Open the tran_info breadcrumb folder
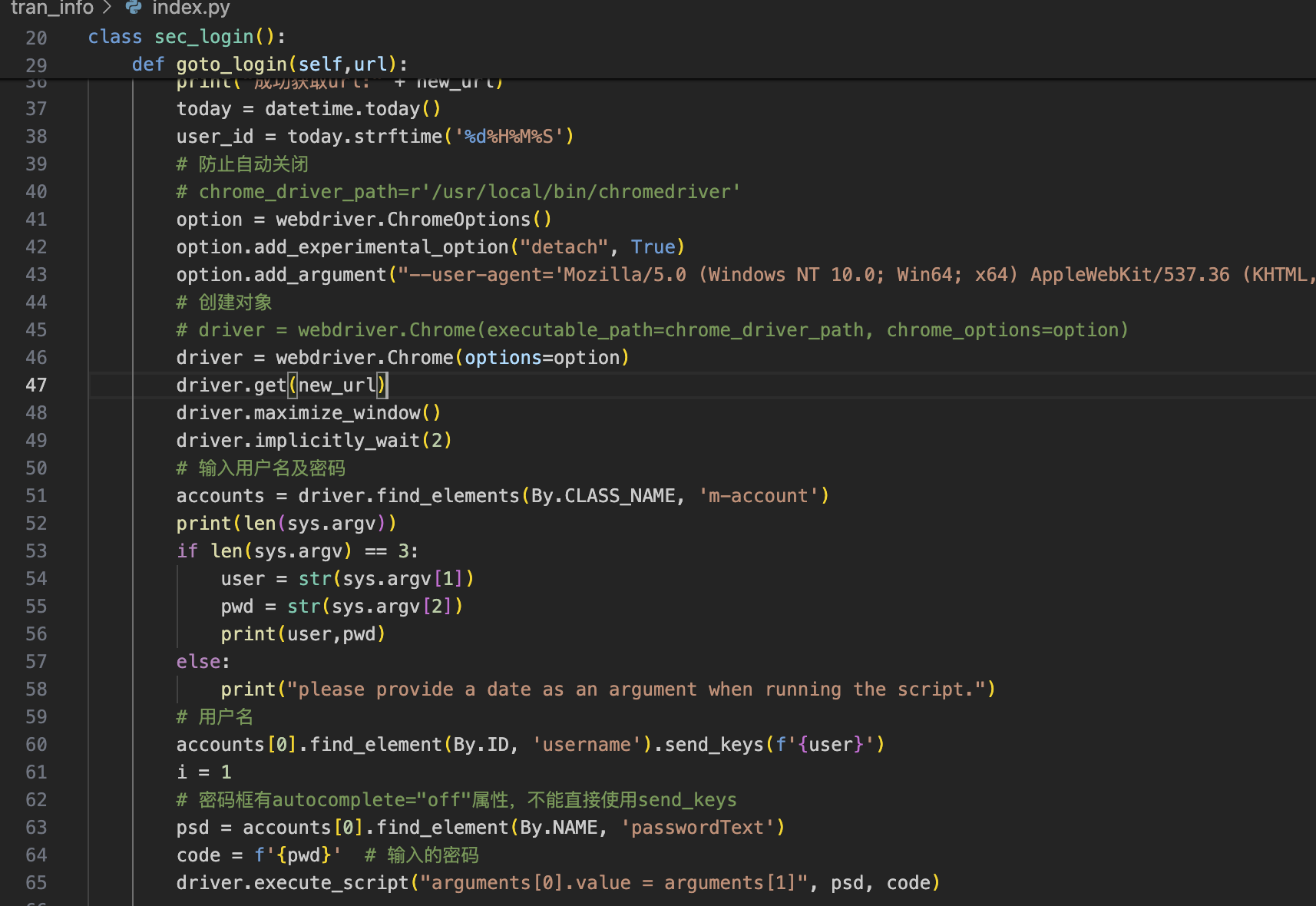This screenshot has width=1316, height=906. [x=51, y=8]
